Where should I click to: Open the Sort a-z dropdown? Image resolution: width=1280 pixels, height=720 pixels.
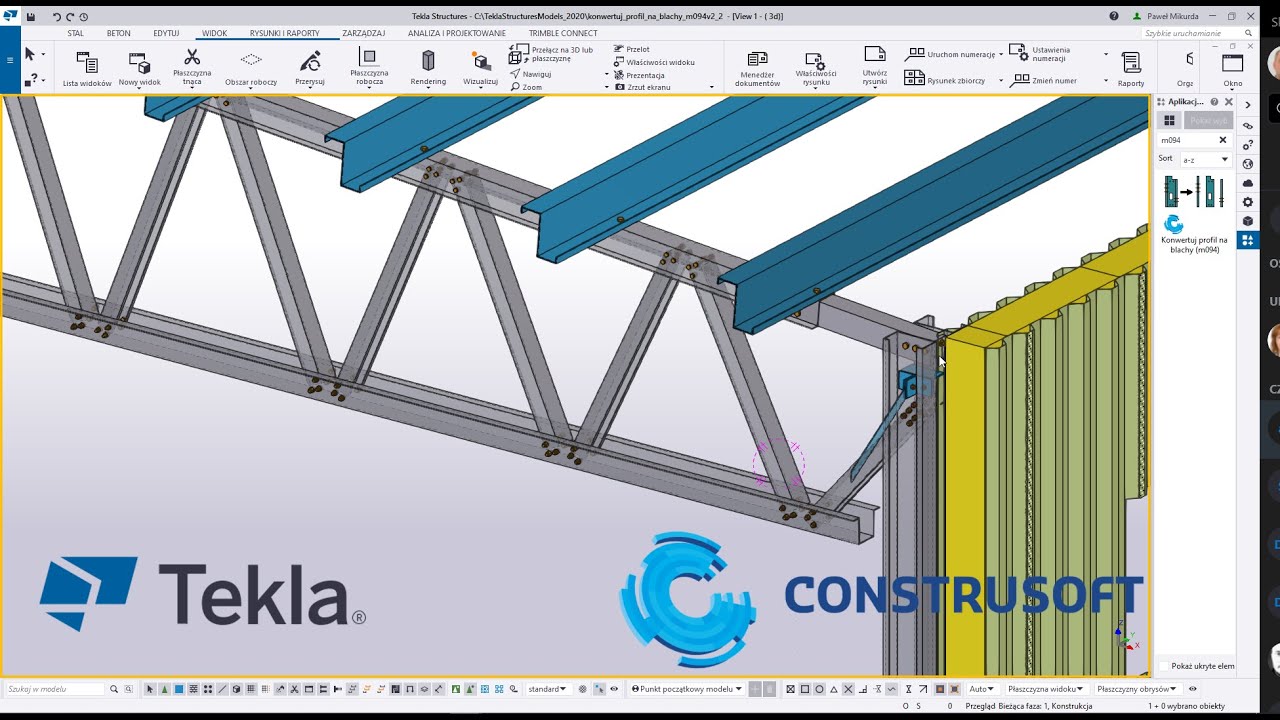point(1205,159)
